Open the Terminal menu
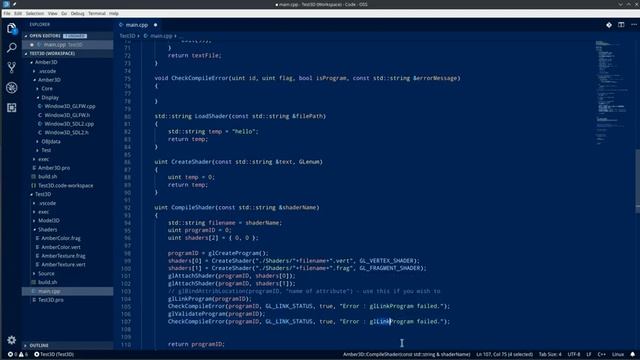Viewport: 640px width, 360px height. point(97,13)
